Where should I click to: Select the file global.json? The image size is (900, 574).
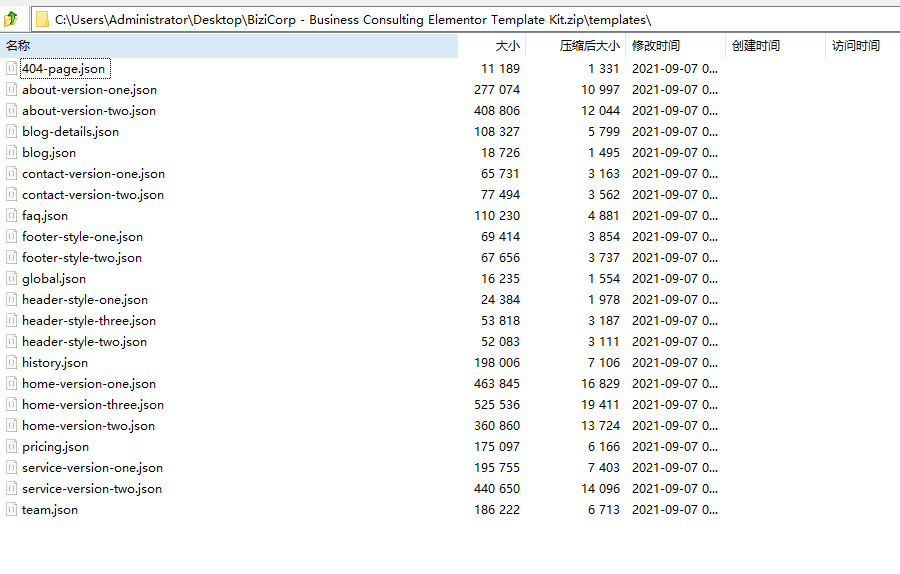tap(54, 279)
